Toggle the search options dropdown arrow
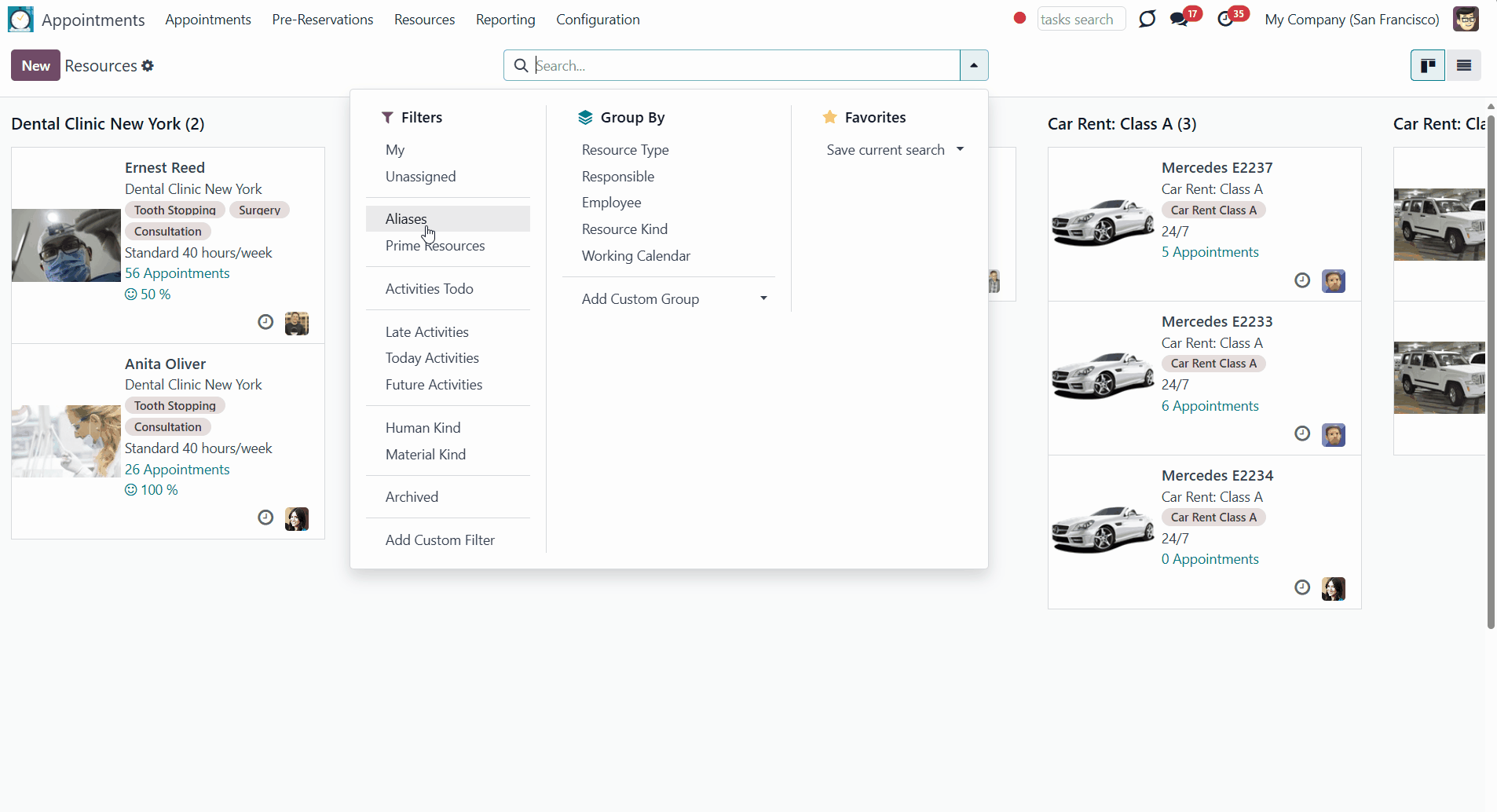Screen dimensions: 1497x812 point(974,65)
